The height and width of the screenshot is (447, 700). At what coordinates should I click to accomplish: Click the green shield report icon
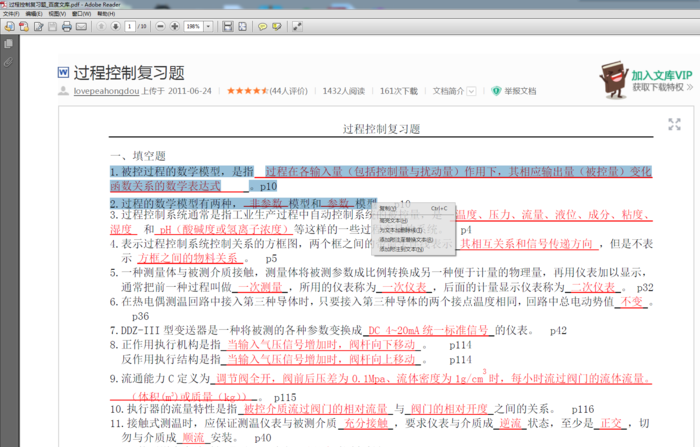tap(496, 91)
